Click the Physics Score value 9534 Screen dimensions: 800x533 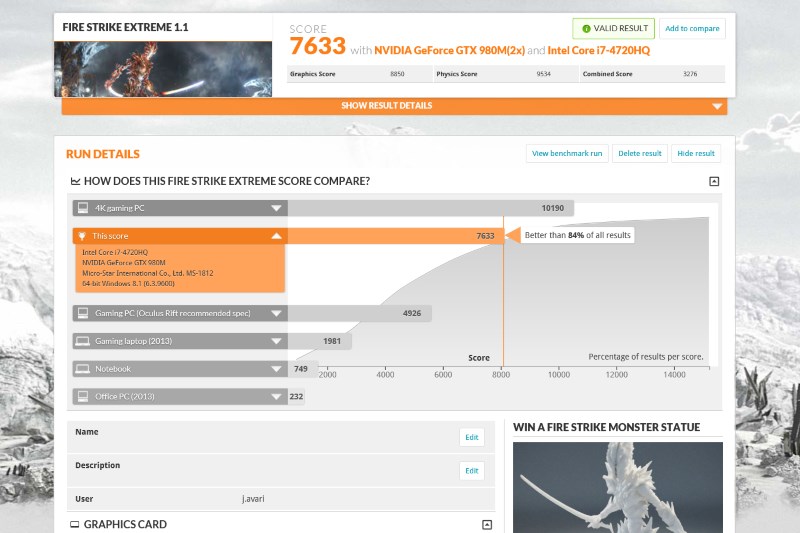543,74
